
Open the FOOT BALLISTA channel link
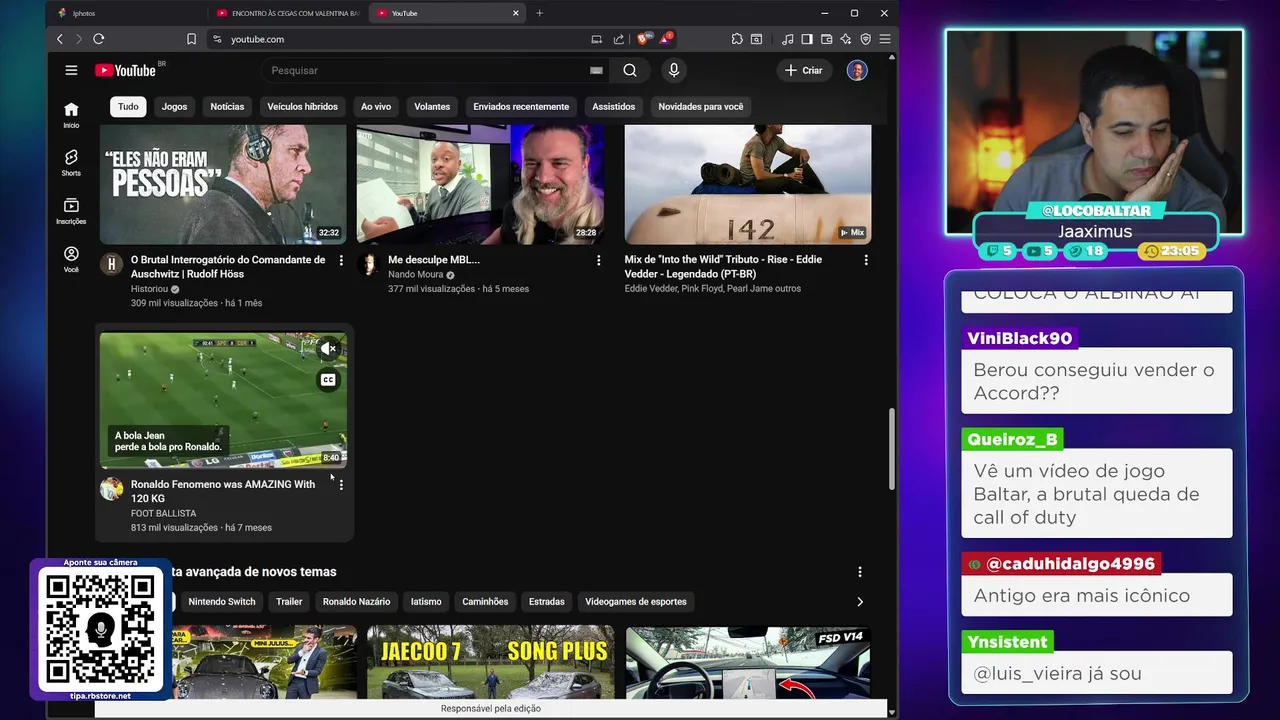click(163, 513)
